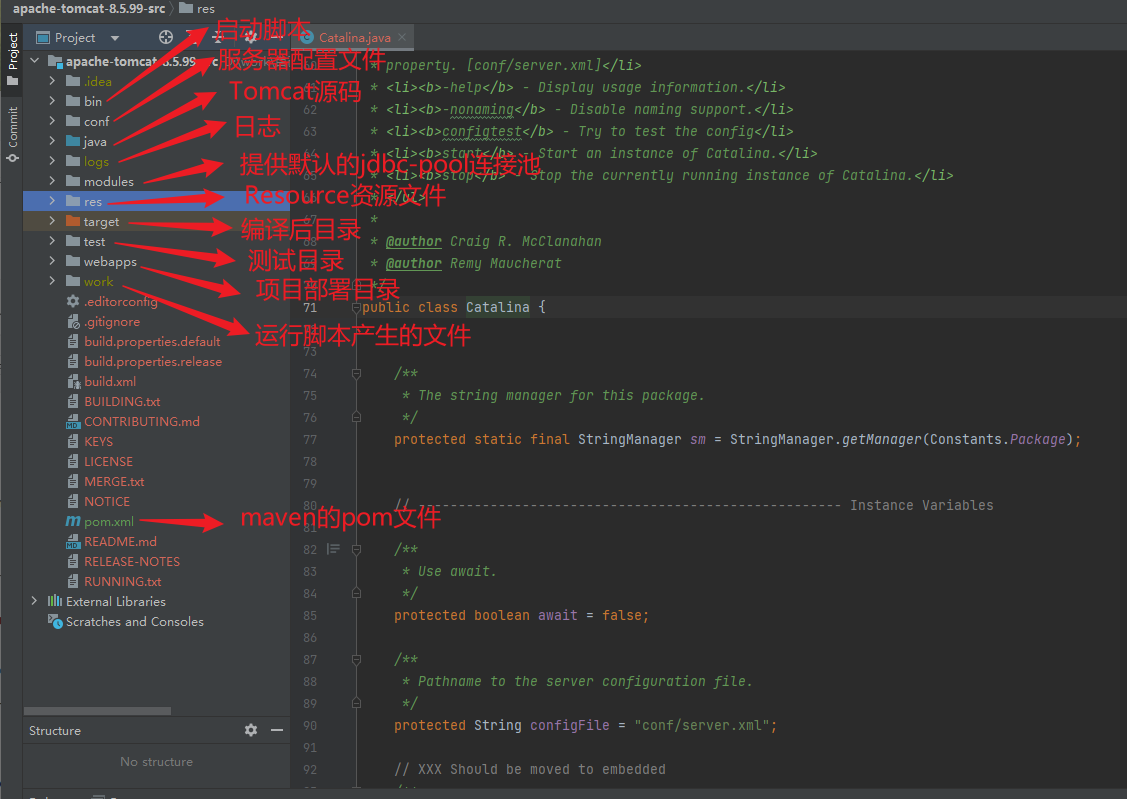The width and height of the screenshot is (1127, 799).
Task: Expand the res folder
Action: coord(52,200)
